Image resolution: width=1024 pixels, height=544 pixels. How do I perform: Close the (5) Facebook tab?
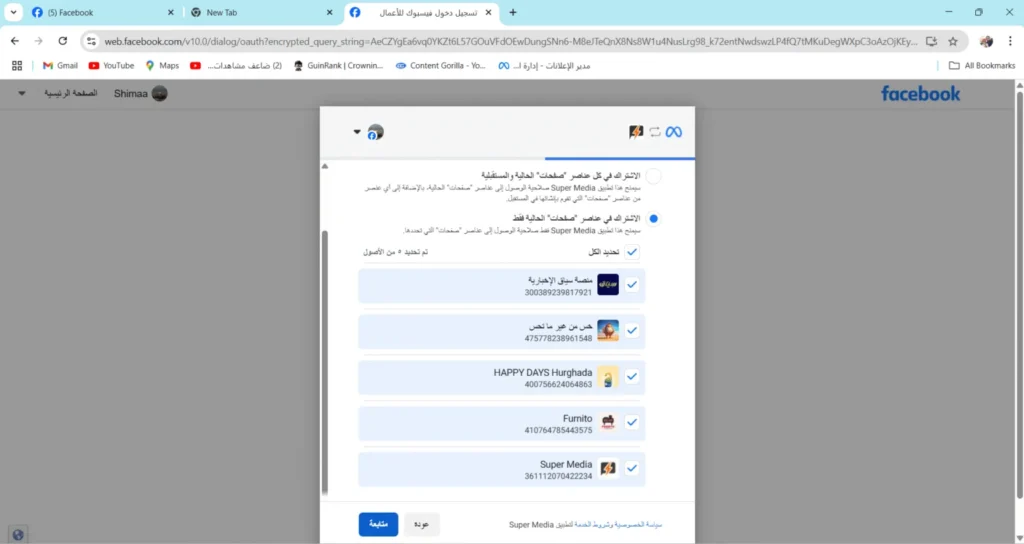click(x=170, y=12)
